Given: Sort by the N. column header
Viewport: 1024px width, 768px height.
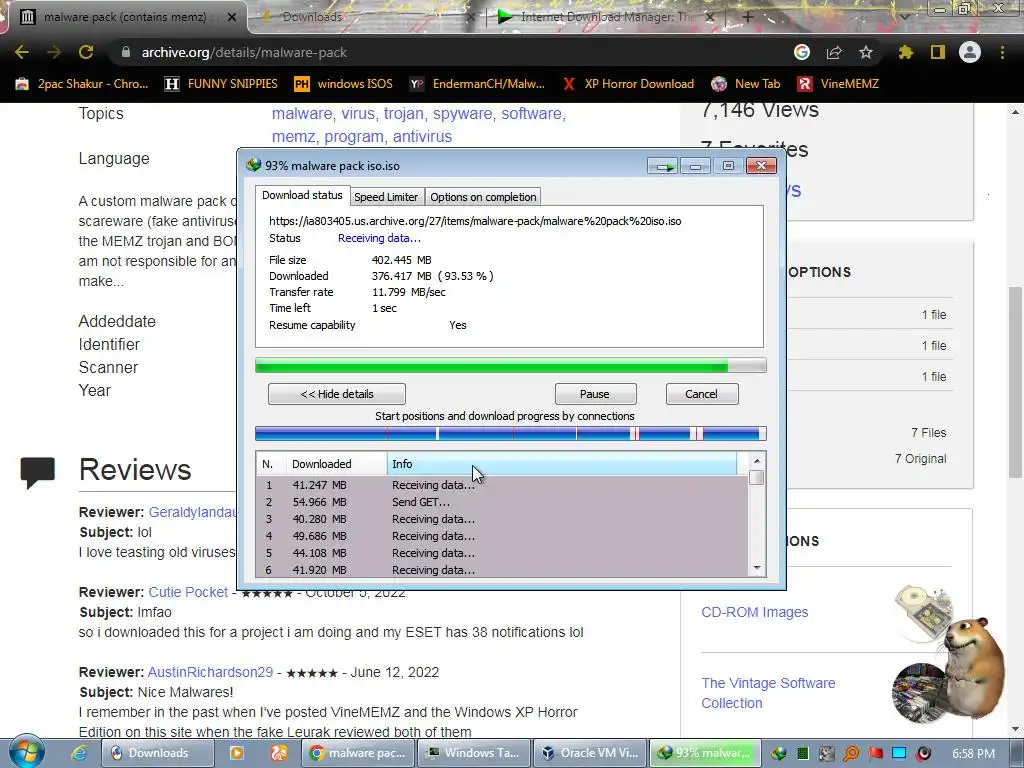Looking at the screenshot, I should pyautogui.click(x=270, y=464).
